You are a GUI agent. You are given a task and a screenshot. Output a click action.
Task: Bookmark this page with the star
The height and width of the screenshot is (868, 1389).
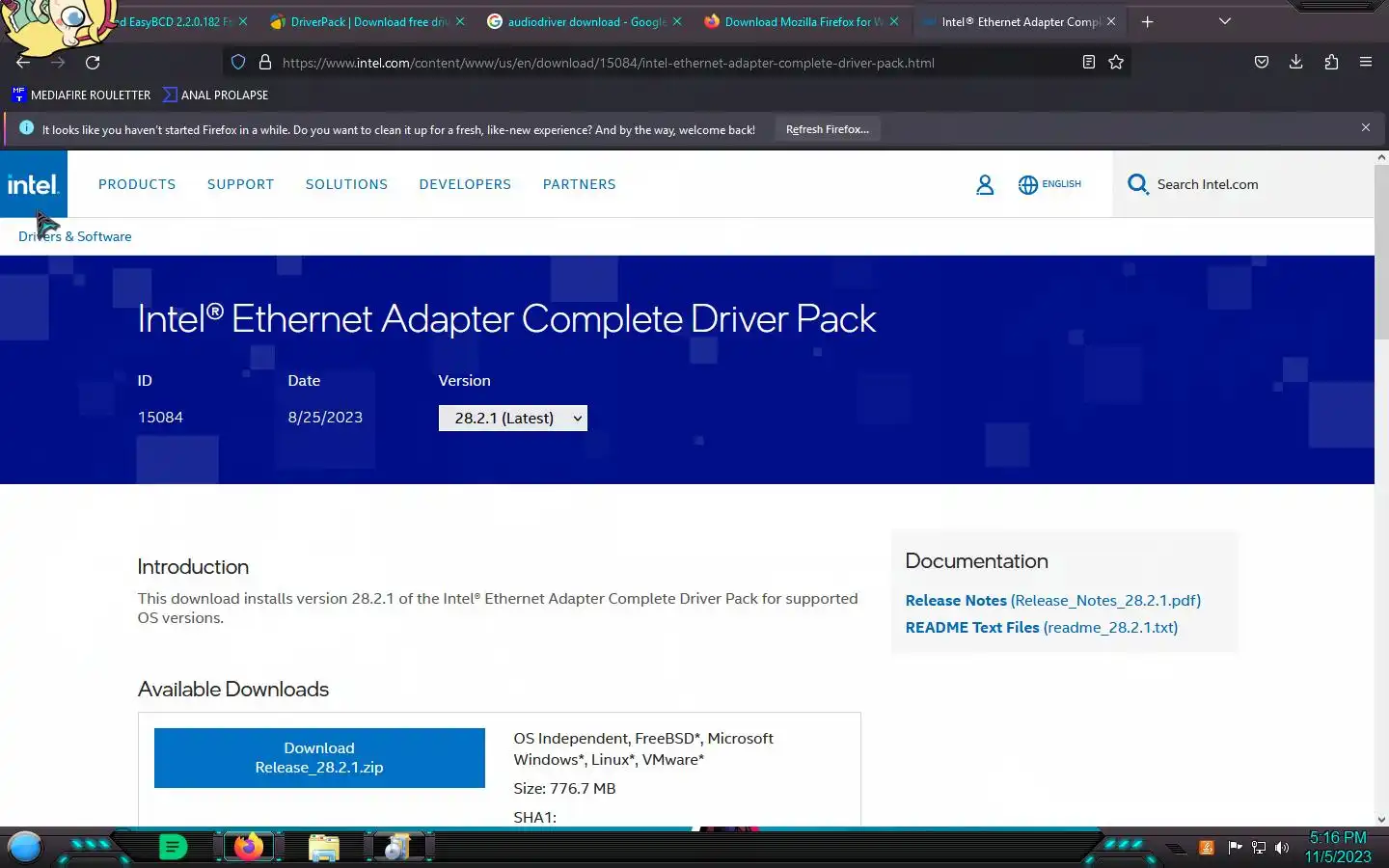[x=1116, y=63]
